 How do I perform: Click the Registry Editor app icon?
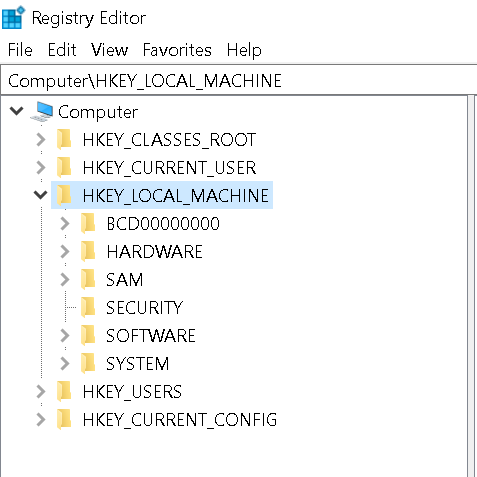coord(13,17)
